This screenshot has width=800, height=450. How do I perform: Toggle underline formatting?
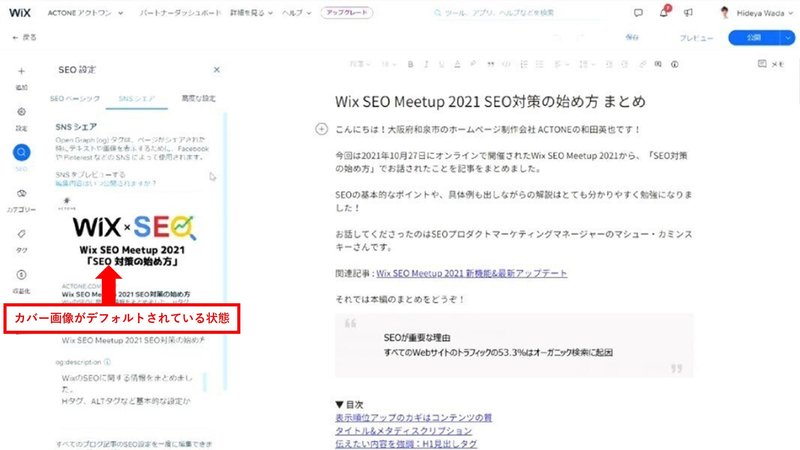click(441, 64)
